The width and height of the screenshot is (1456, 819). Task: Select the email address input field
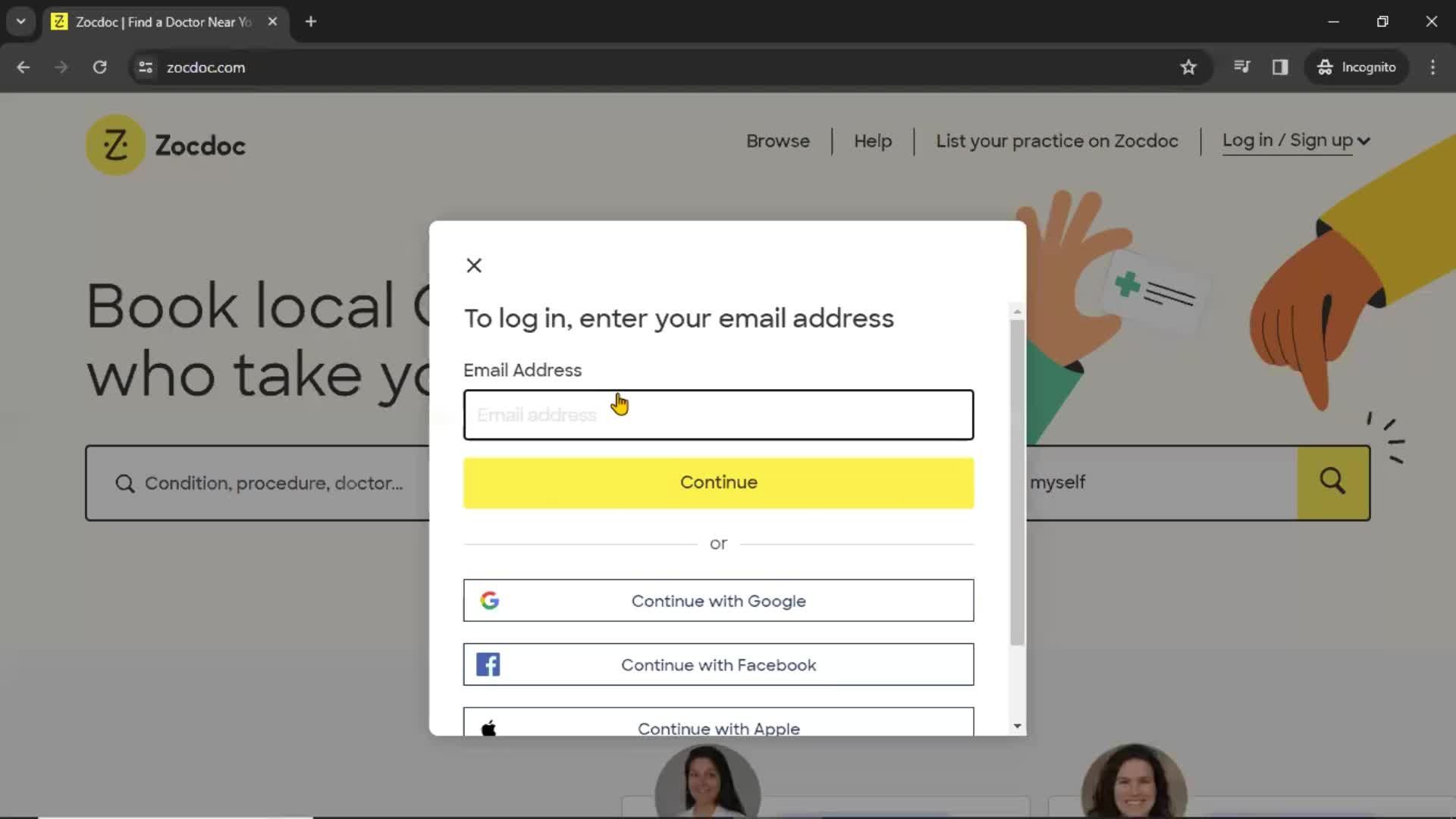[718, 414]
